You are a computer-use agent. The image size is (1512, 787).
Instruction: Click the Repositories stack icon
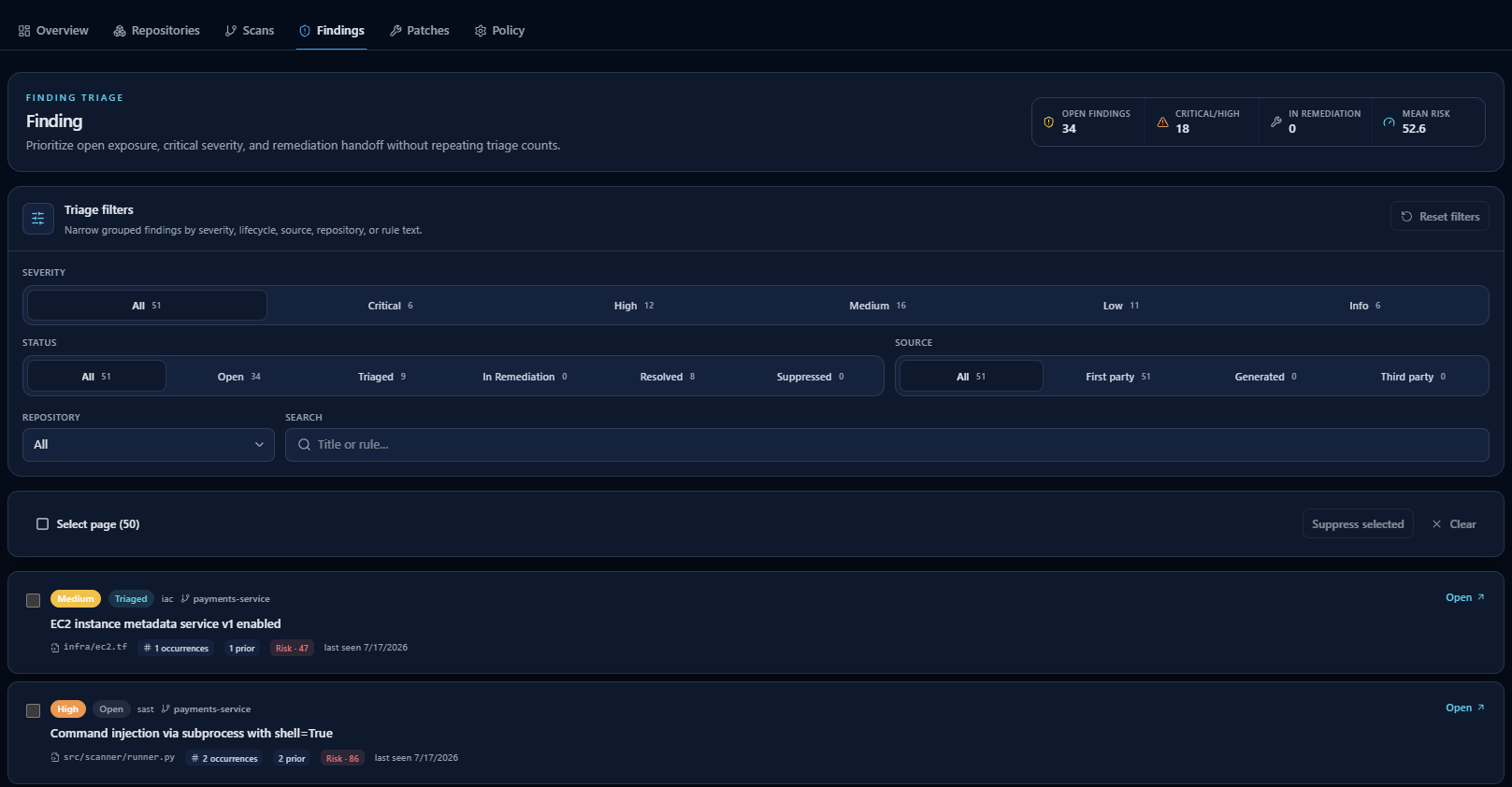(120, 31)
